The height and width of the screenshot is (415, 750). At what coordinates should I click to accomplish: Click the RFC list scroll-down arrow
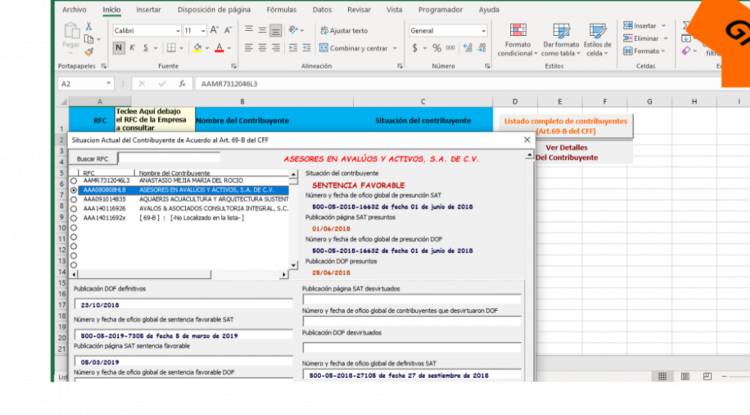tap(294, 266)
